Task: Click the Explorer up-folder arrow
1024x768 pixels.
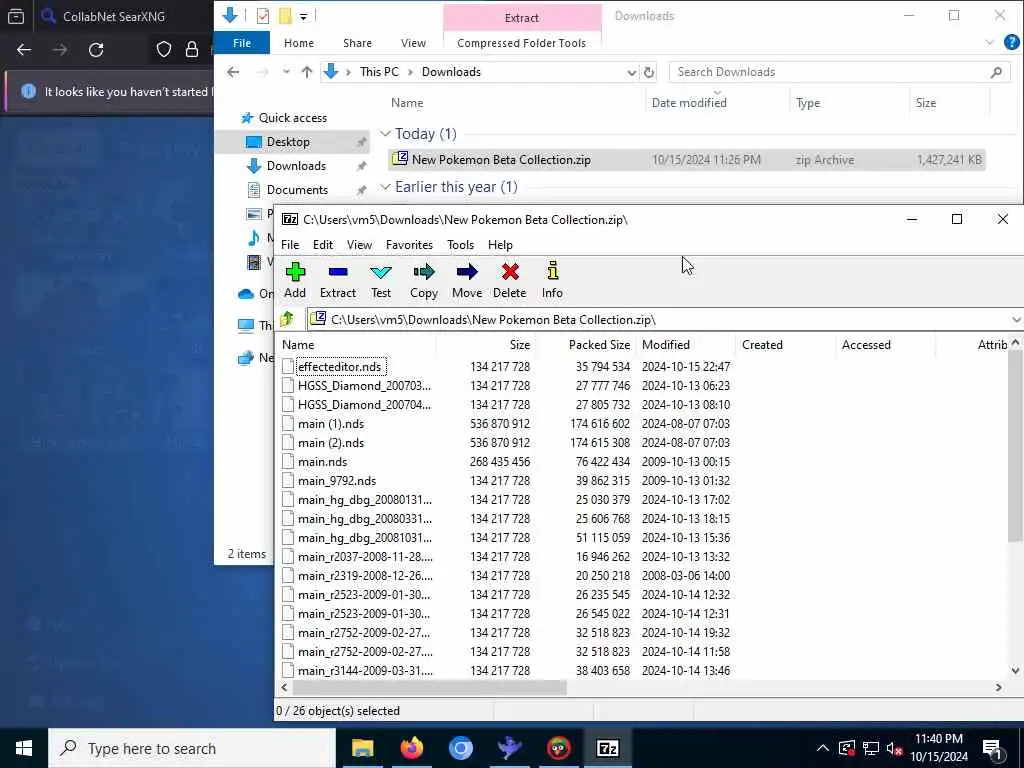Action: [x=306, y=72]
